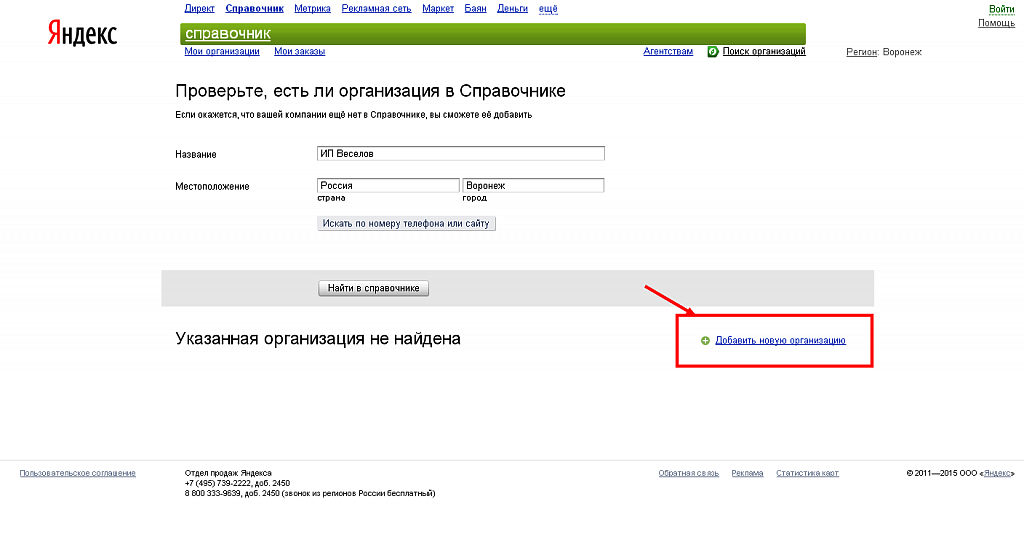Viewport: 1024px width, 560px height.
Task: Open the Помощь help link
Action: [x=996, y=23]
